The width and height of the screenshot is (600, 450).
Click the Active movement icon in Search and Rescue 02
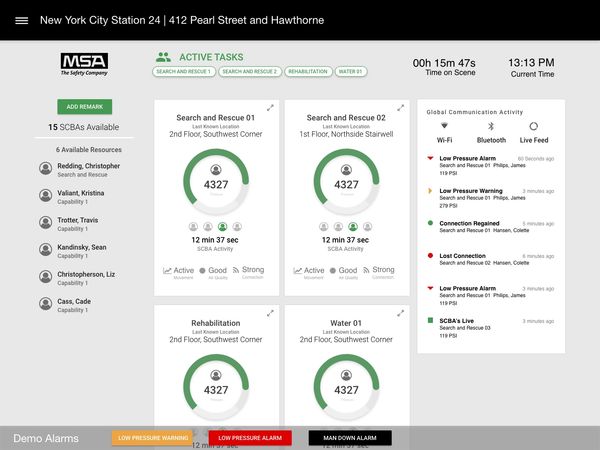click(x=298, y=270)
